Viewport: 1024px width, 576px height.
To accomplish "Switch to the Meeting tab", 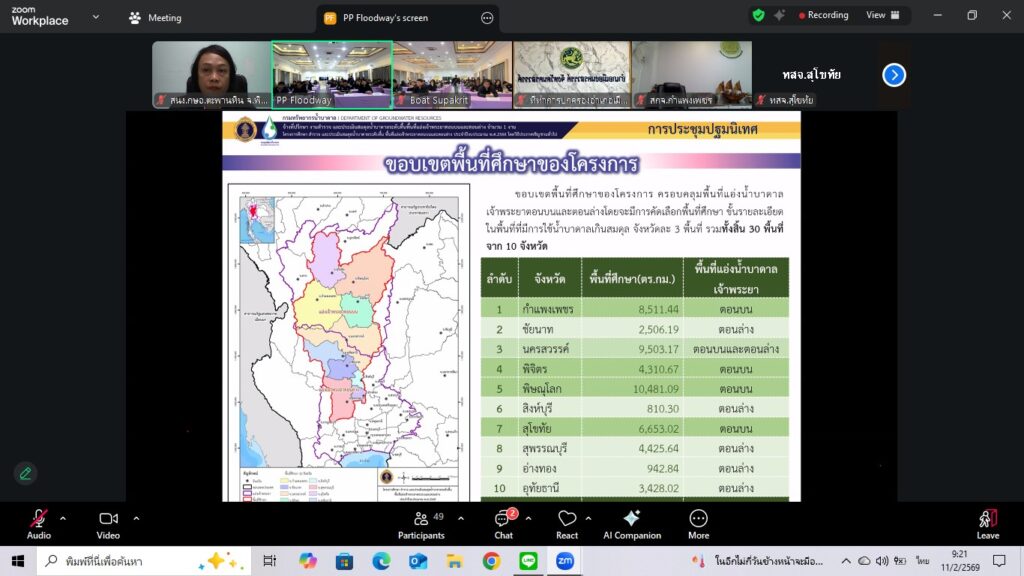I will (155, 18).
